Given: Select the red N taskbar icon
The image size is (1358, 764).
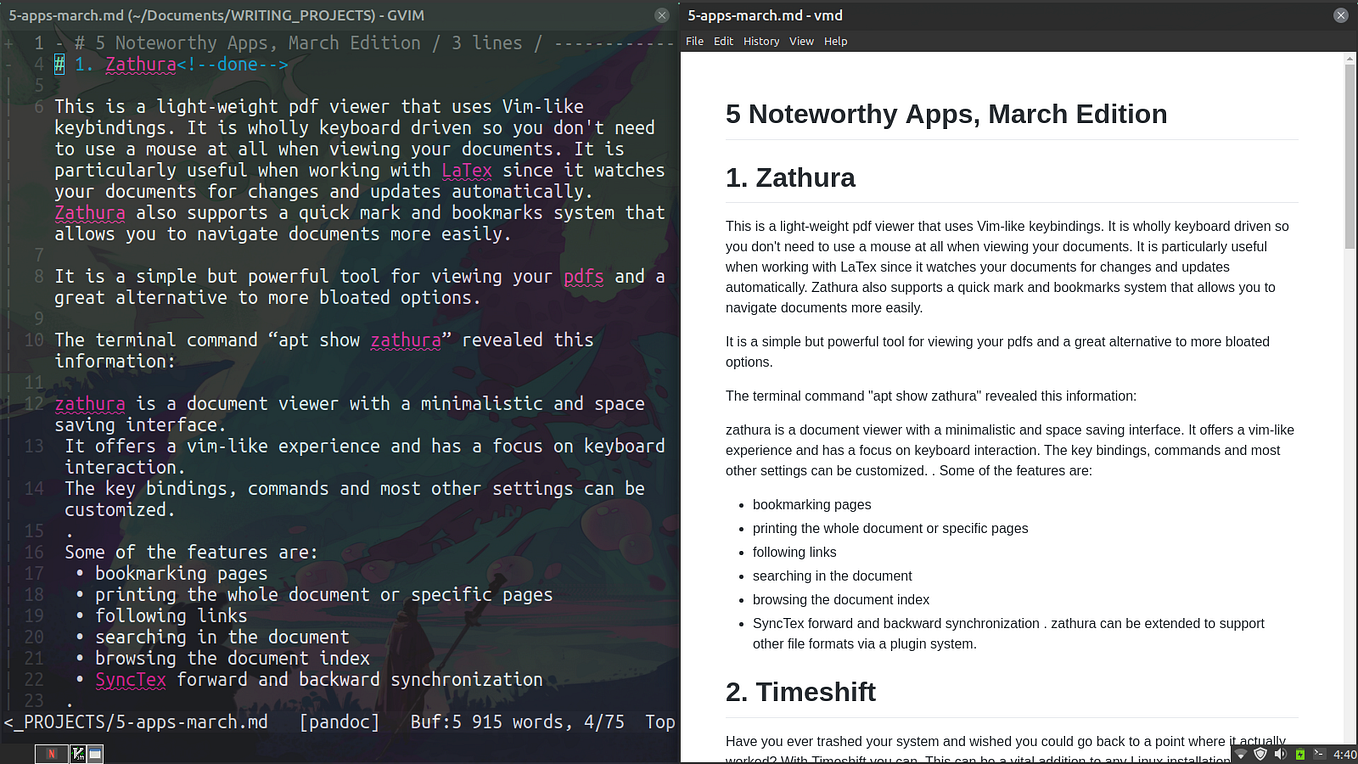Looking at the screenshot, I should pos(51,753).
